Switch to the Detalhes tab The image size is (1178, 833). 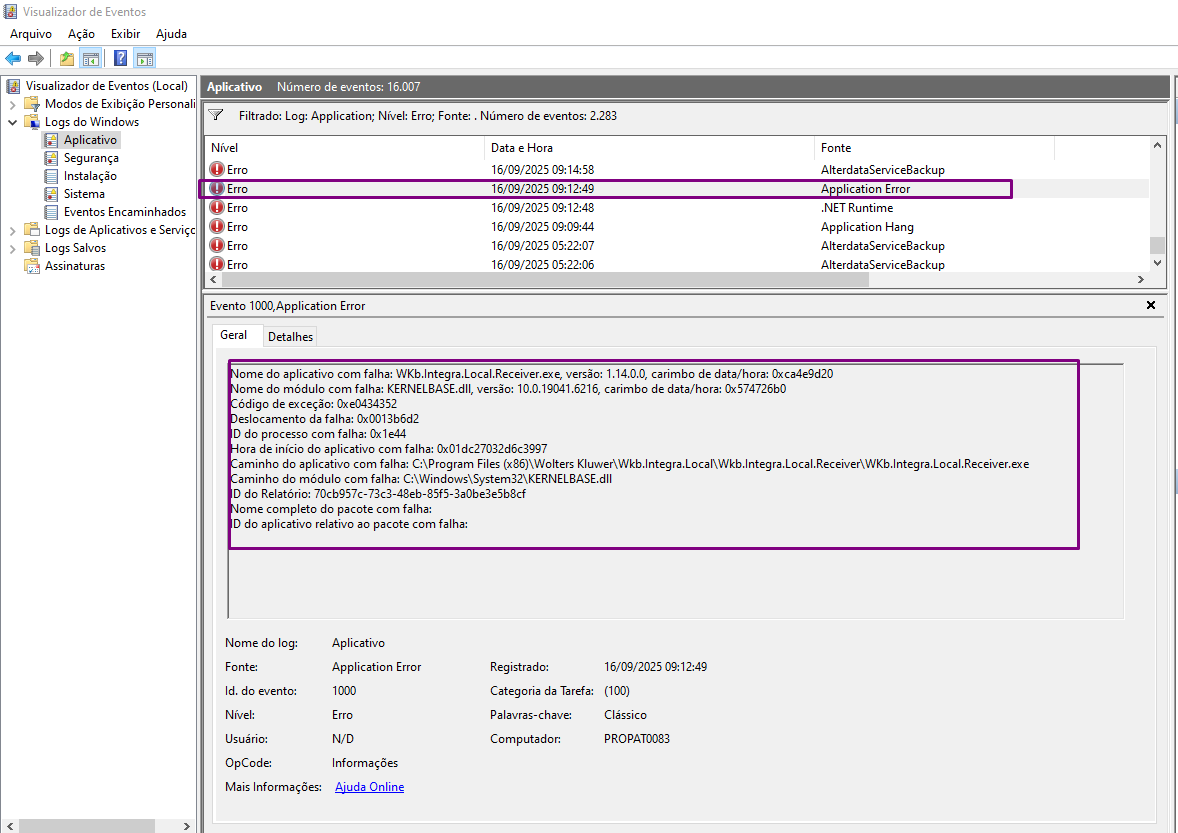click(290, 337)
